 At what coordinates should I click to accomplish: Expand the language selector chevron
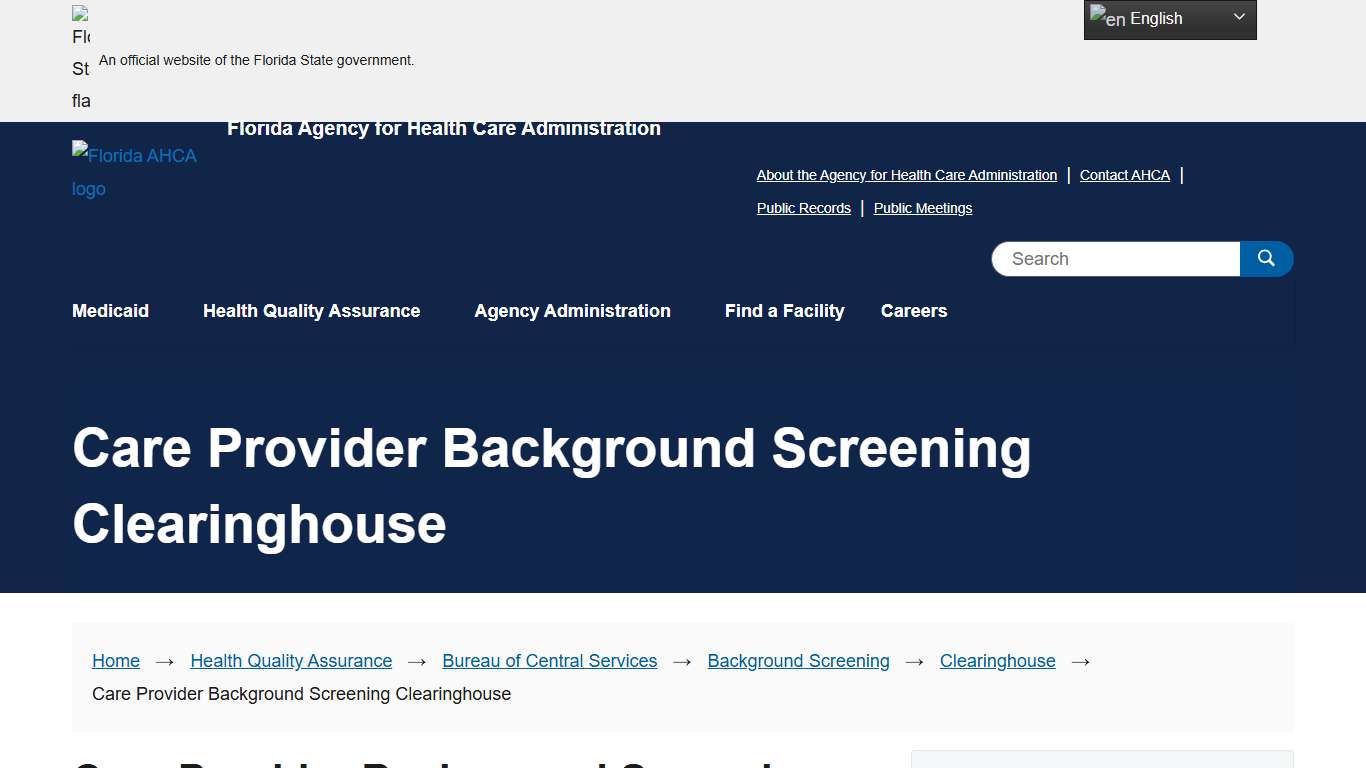(1239, 18)
